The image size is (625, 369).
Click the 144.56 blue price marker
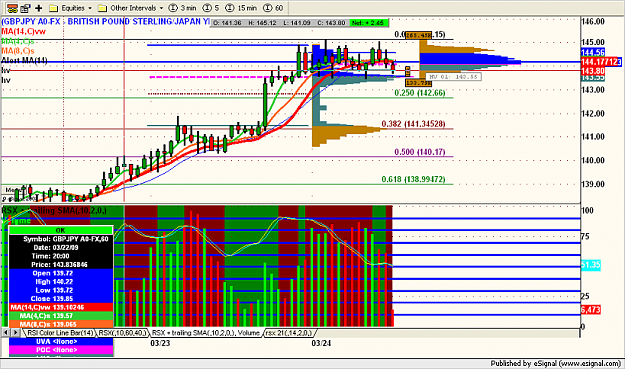pos(593,52)
